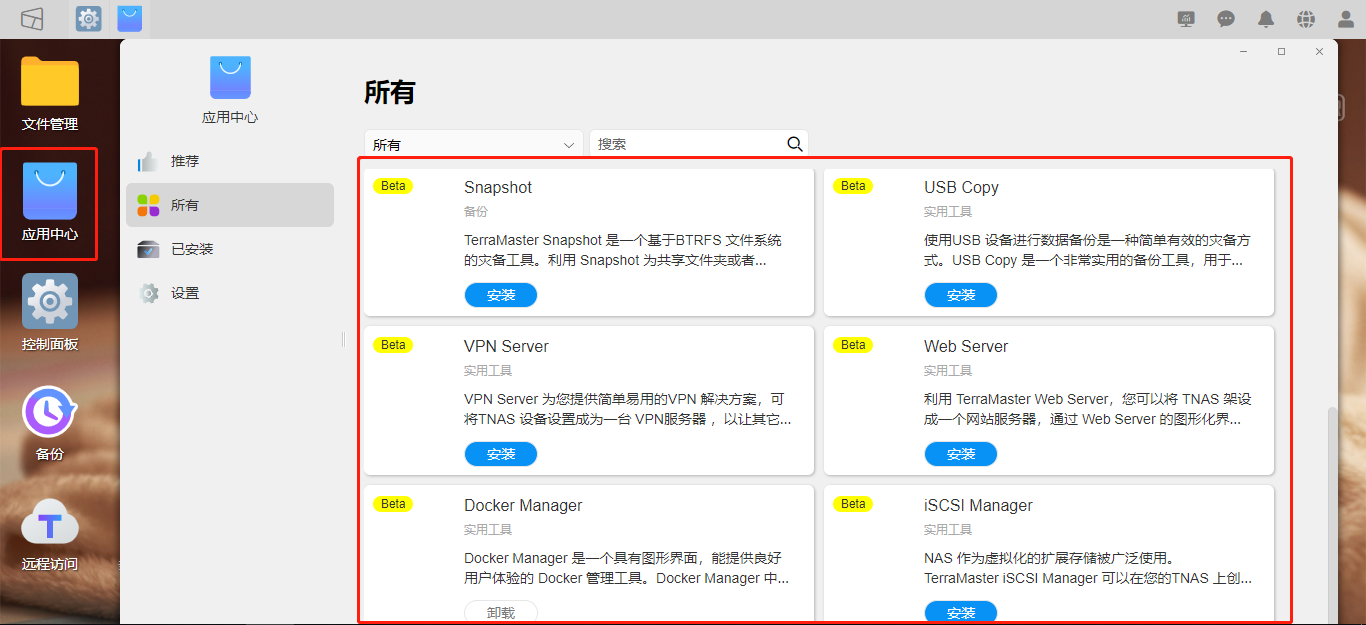Open the language globe icon

[x=1306, y=19]
